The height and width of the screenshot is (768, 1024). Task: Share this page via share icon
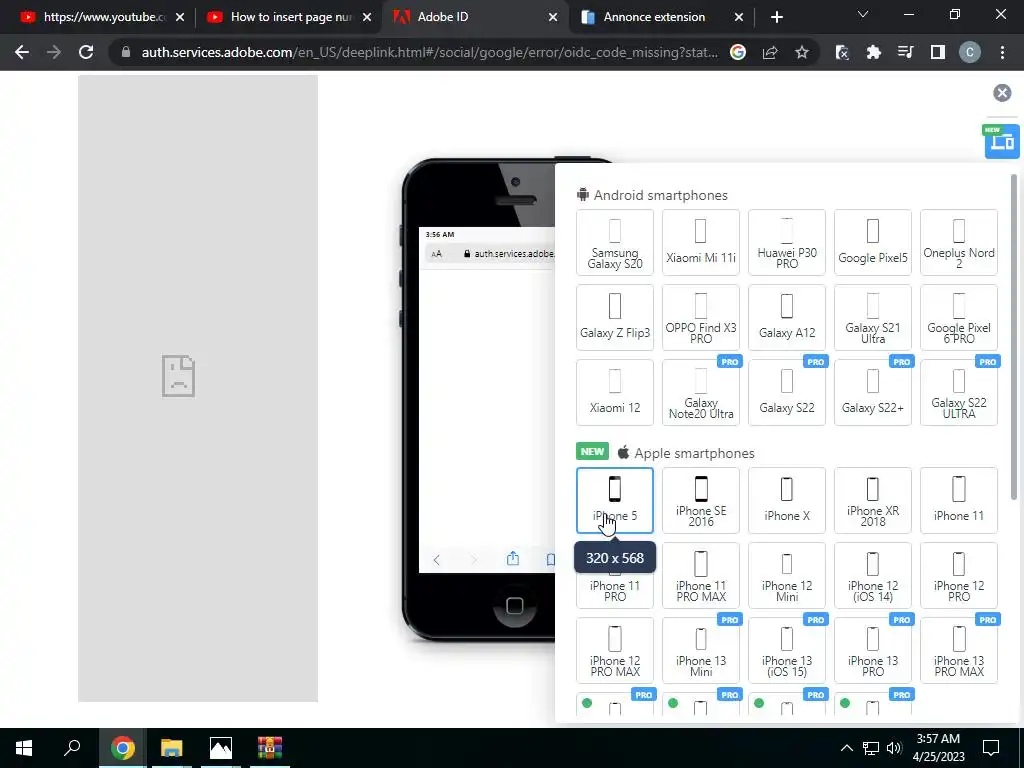coord(770,52)
